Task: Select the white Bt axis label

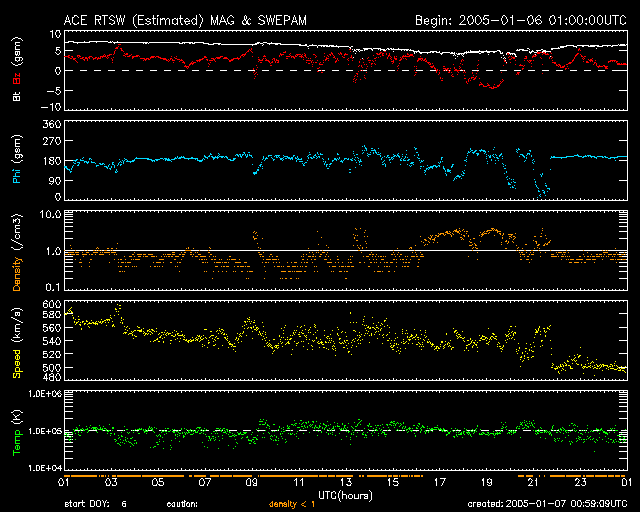Action: click(17, 96)
